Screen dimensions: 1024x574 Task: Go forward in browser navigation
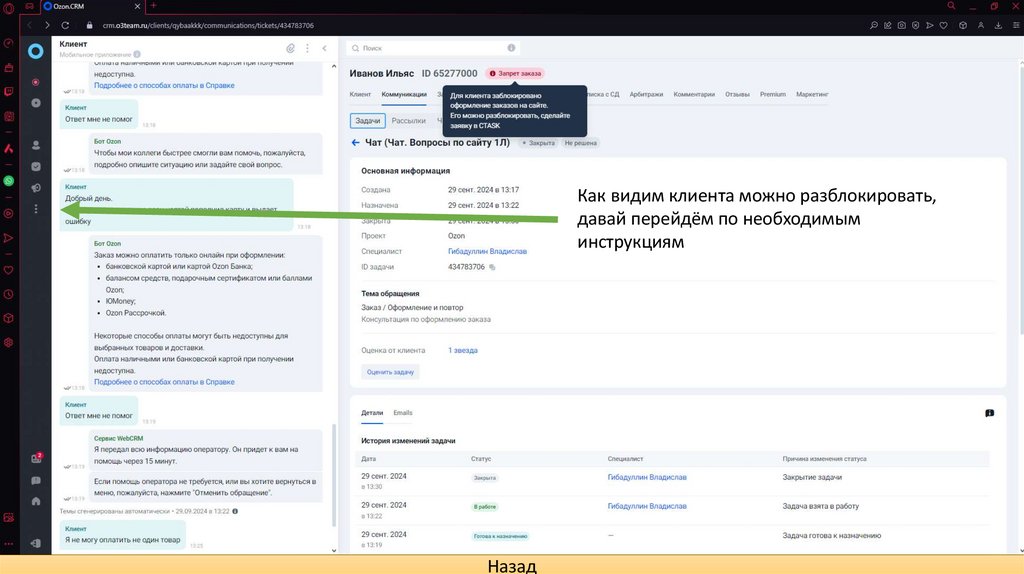coord(47,25)
